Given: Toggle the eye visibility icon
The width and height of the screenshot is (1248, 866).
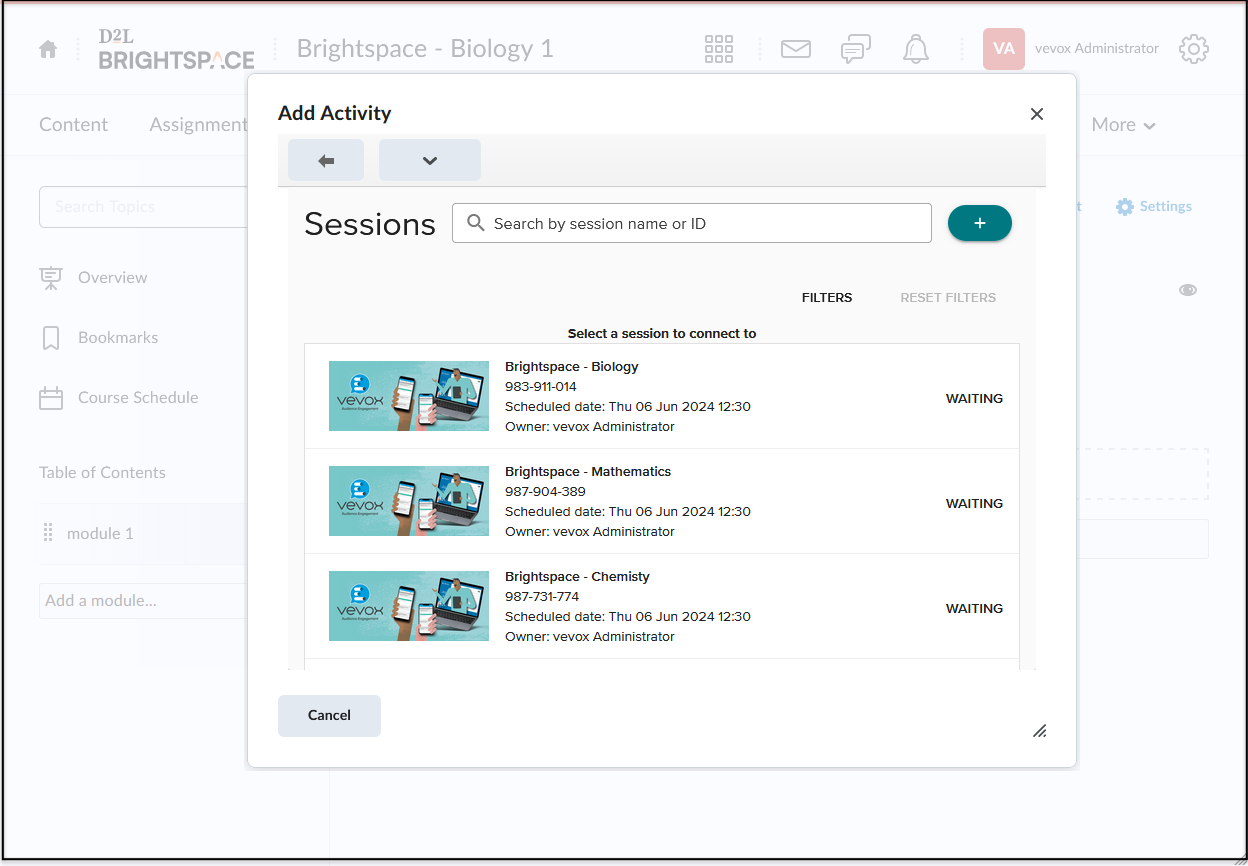Looking at the screenshot, I should click(1187, 289).
